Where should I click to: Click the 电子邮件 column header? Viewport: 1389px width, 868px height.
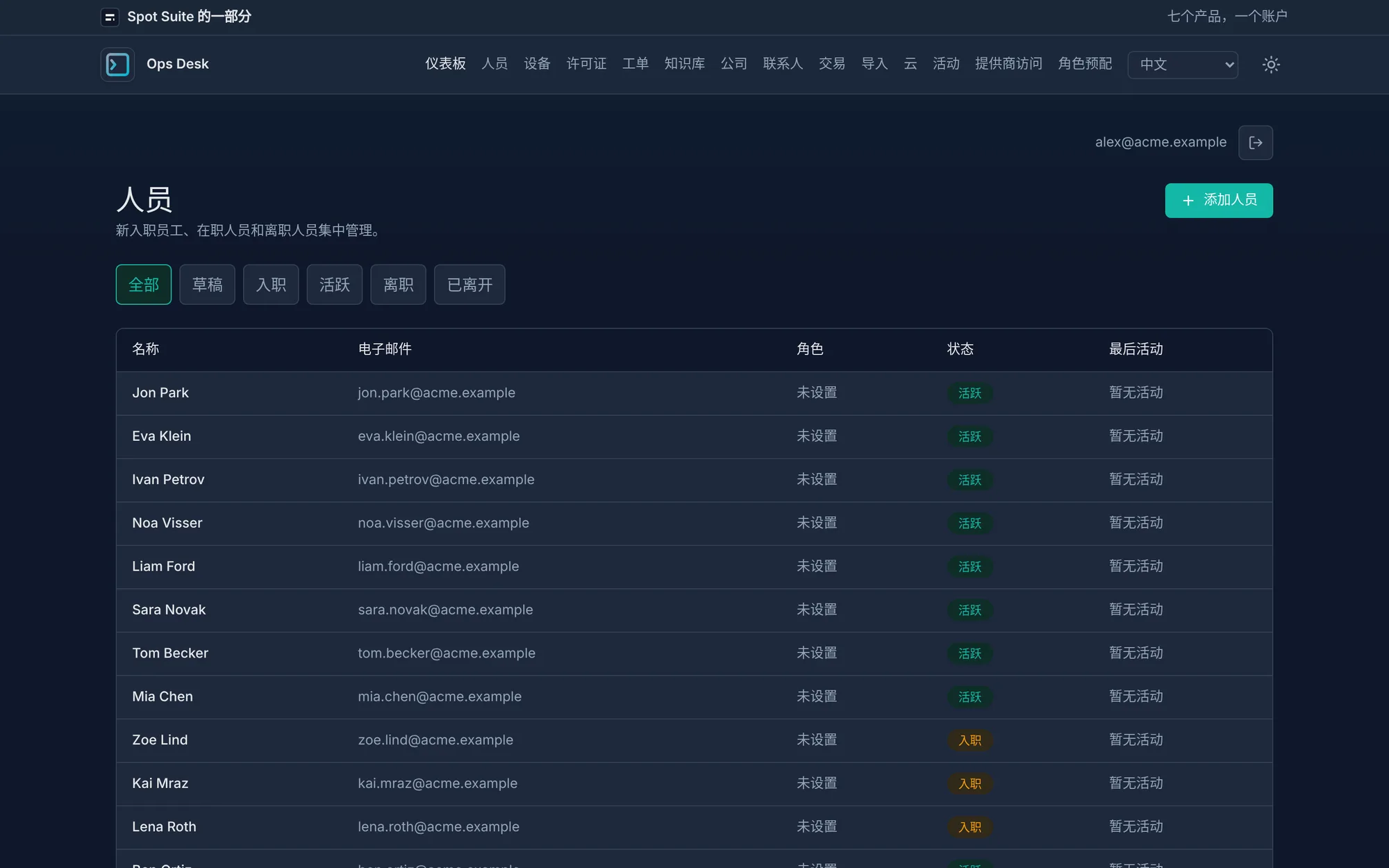[385, 349]
